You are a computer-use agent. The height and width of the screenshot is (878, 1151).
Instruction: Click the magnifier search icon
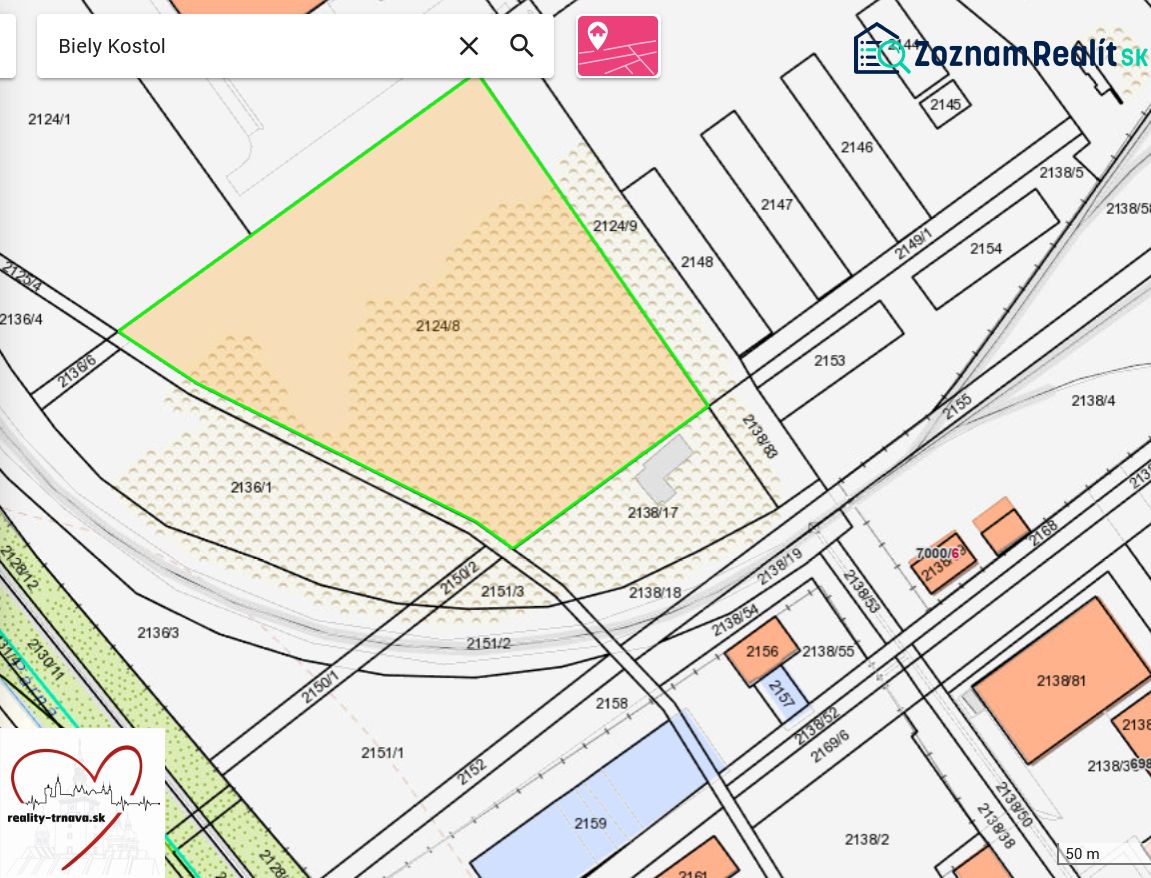pyautogui.click(x=521, y=46)
